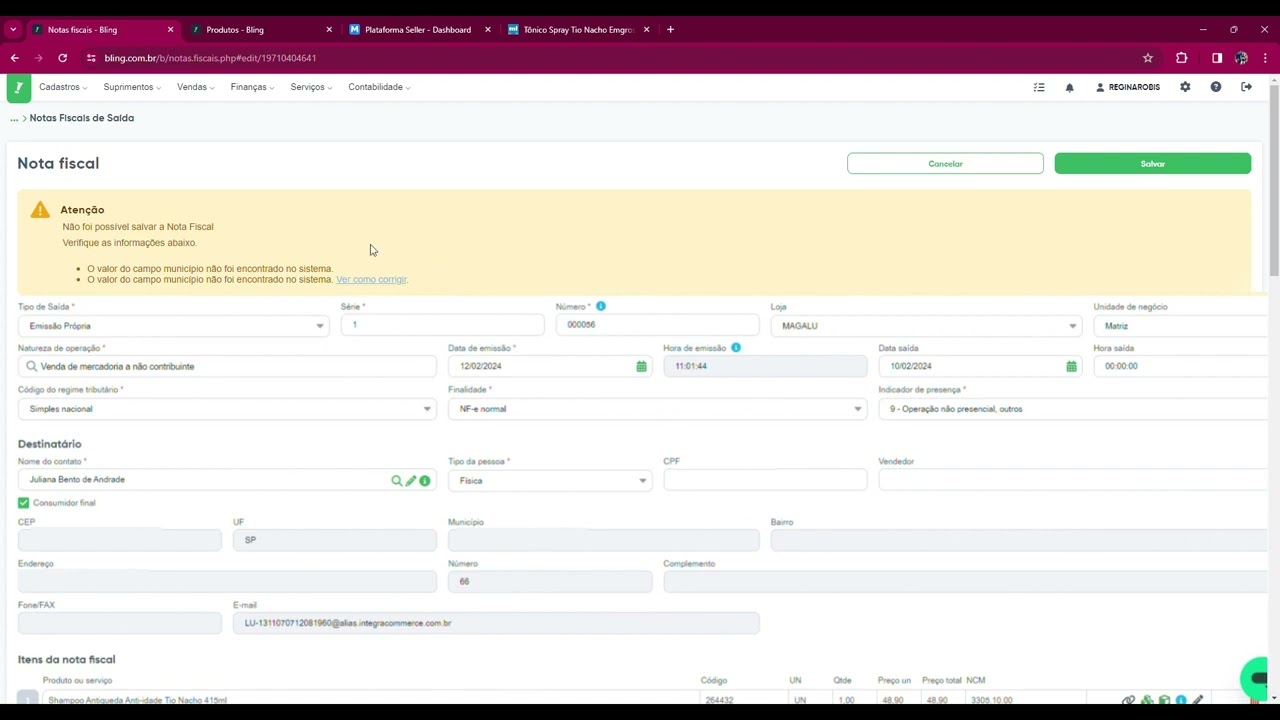This screenshot has width=1280, height=720.
Task: Close the Notas fiscais - Bling tab
Action: tap(170, 29)
